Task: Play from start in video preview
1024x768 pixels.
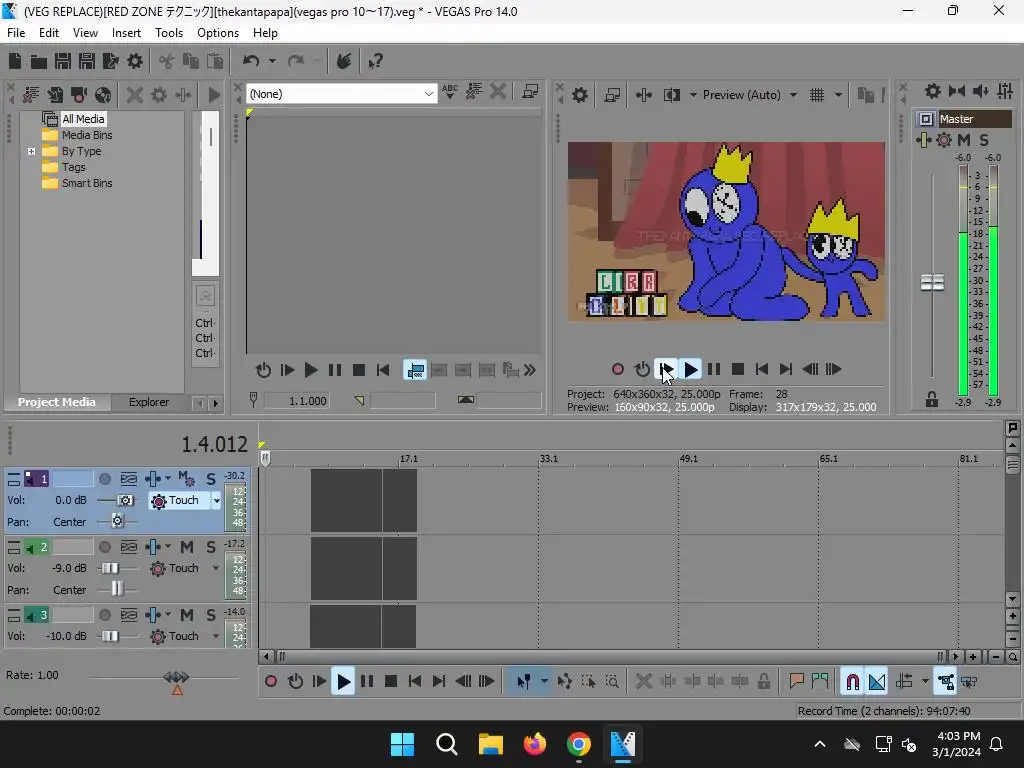Action: point(666,370)
